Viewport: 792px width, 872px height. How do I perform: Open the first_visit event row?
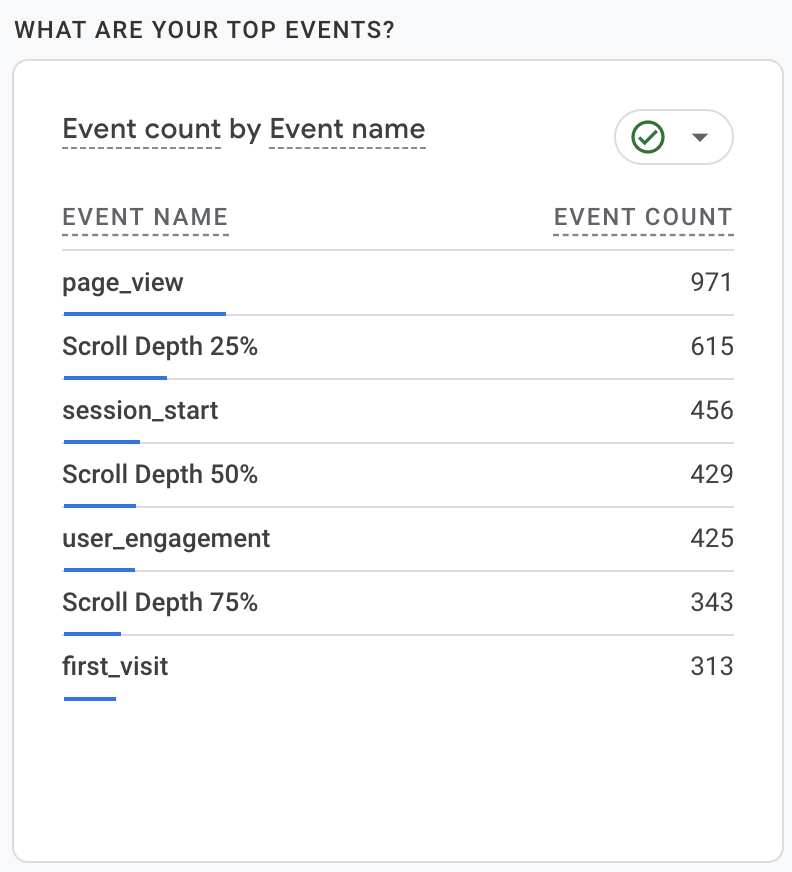(115, 667)
